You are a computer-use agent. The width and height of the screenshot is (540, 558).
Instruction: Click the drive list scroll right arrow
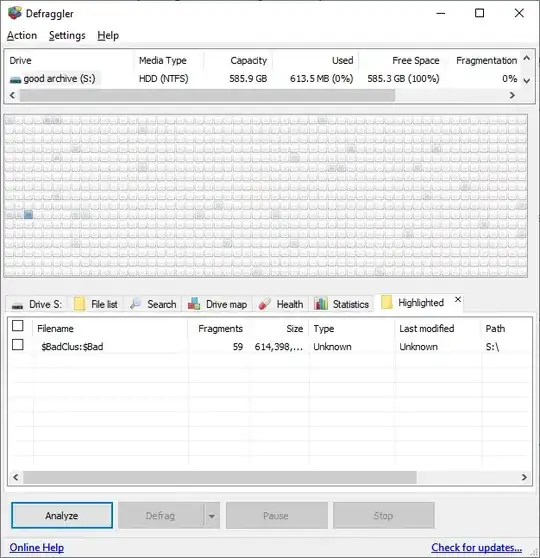tap(512, 95)
